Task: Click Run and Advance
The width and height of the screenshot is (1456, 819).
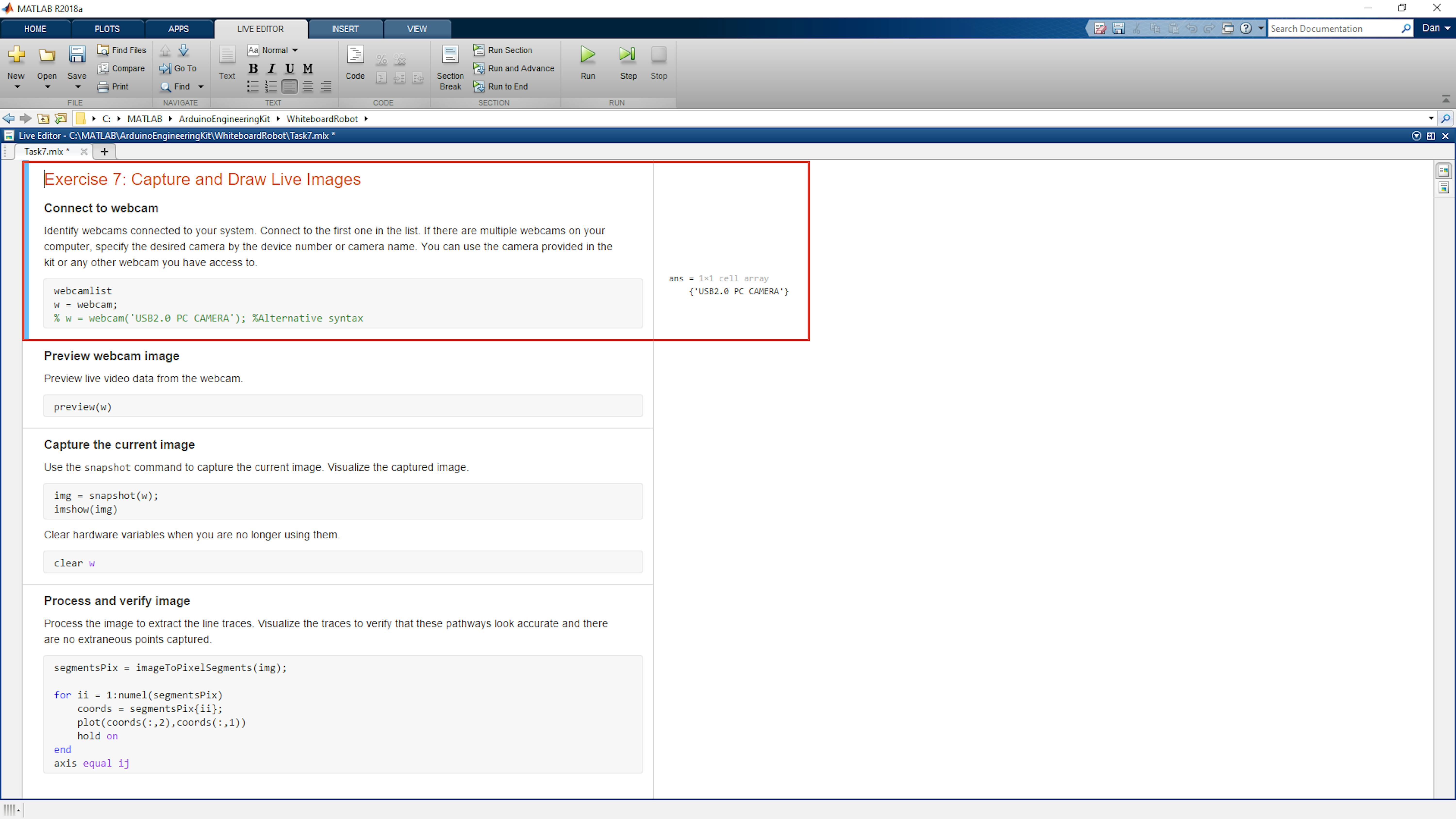Action: [513, 68]
